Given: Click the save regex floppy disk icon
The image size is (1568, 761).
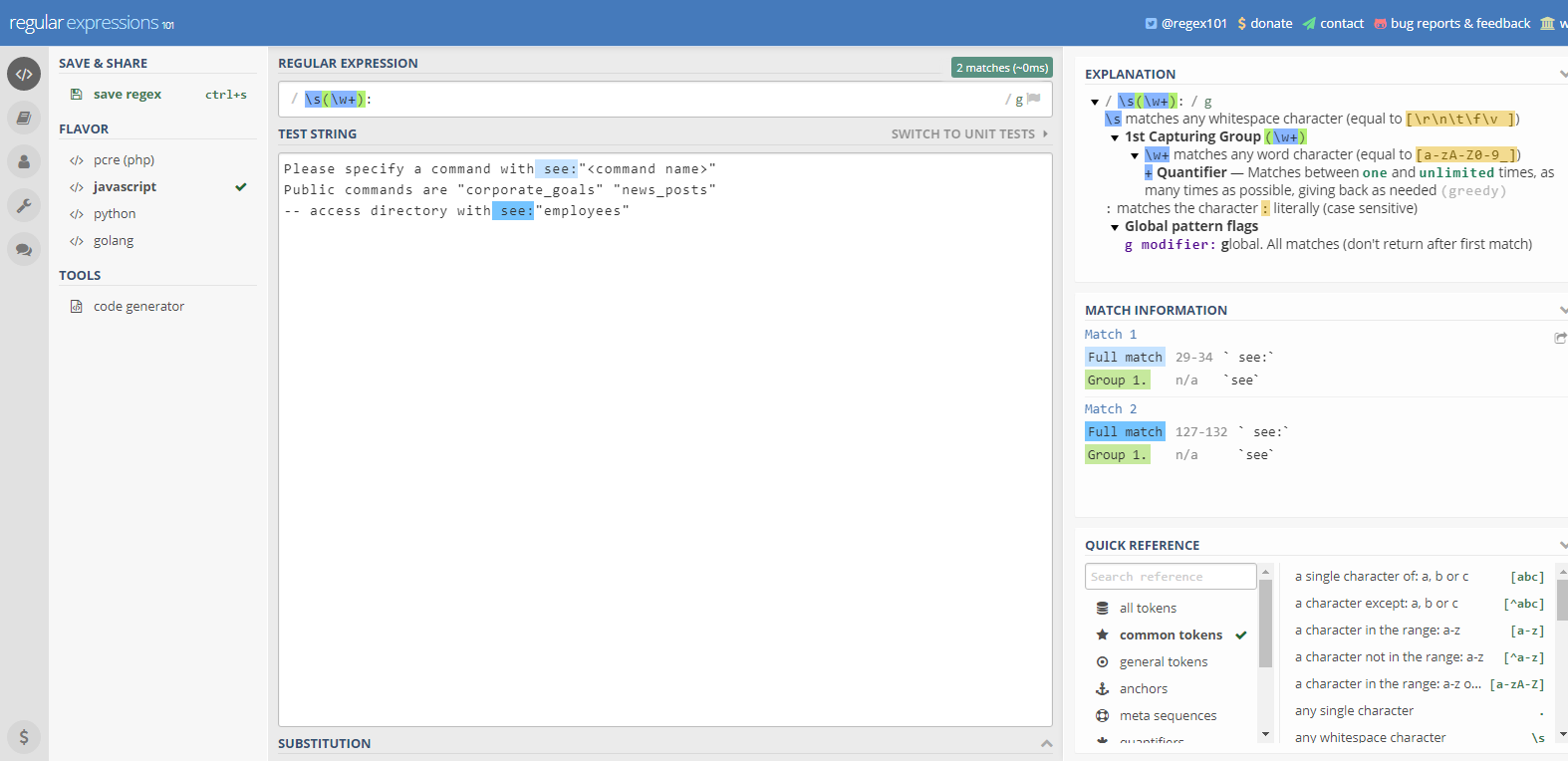Looking at the screenshot, I should coord(77,94).
